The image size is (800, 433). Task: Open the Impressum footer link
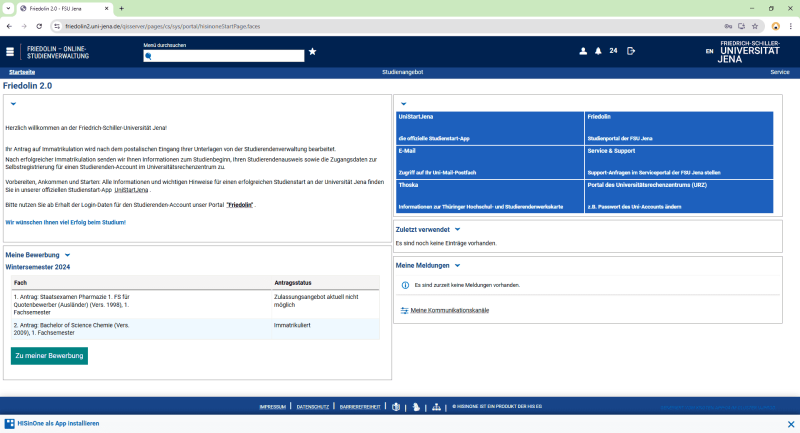272,406
